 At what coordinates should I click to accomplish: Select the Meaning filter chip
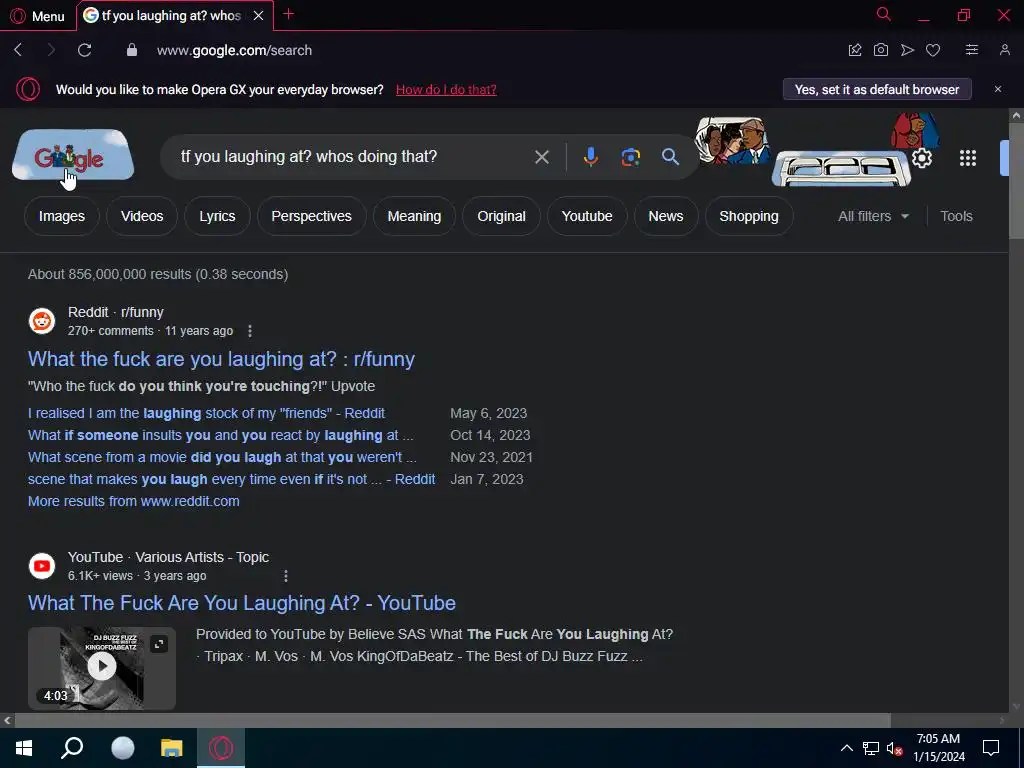(414, 216)
